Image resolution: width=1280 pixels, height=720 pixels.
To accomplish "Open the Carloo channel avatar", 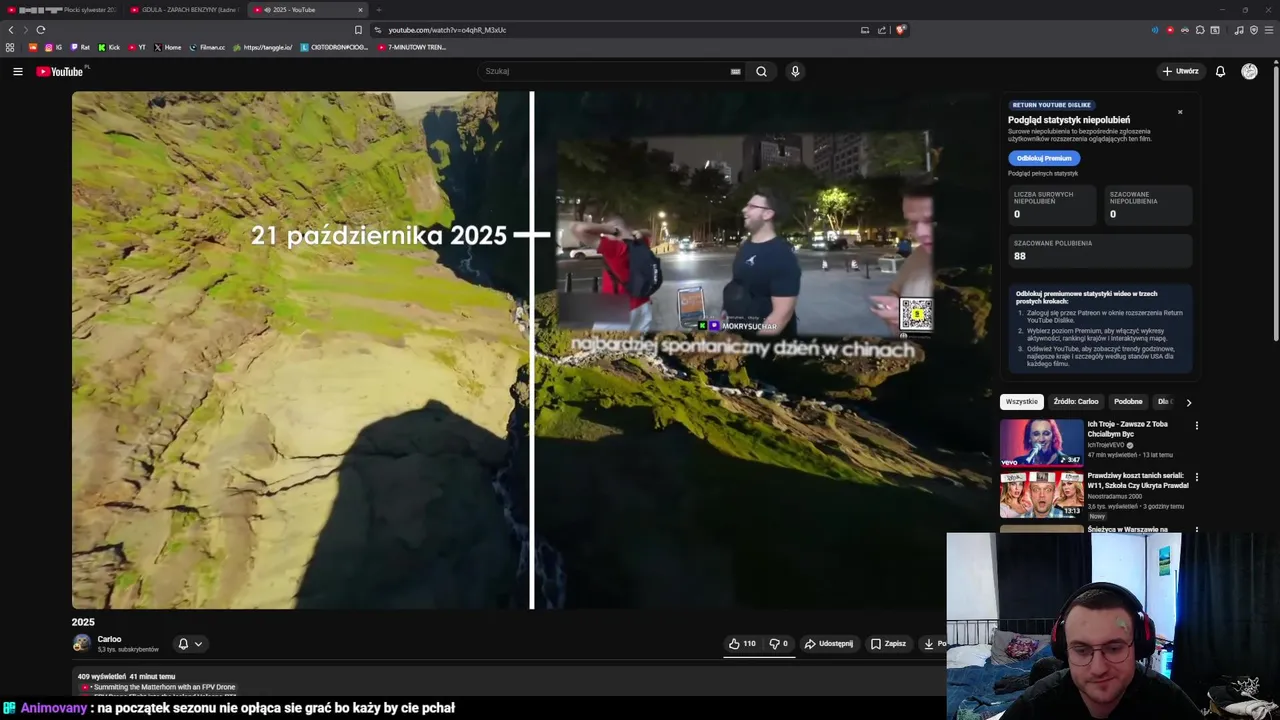I will coord(81,643).
